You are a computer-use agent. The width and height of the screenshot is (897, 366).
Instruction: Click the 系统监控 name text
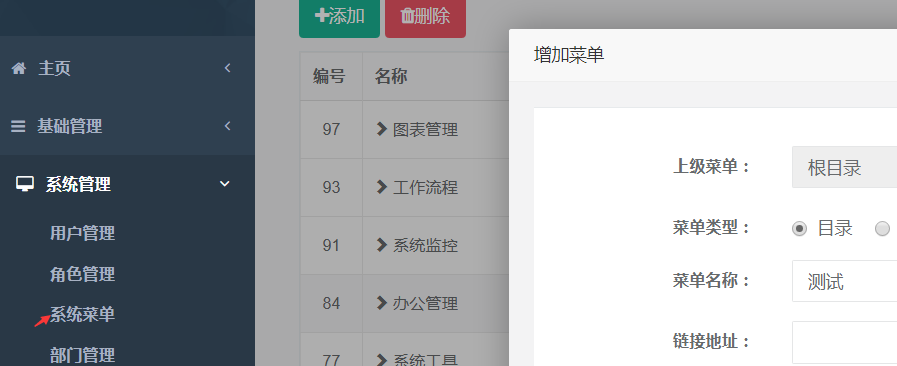click(426, 246)
